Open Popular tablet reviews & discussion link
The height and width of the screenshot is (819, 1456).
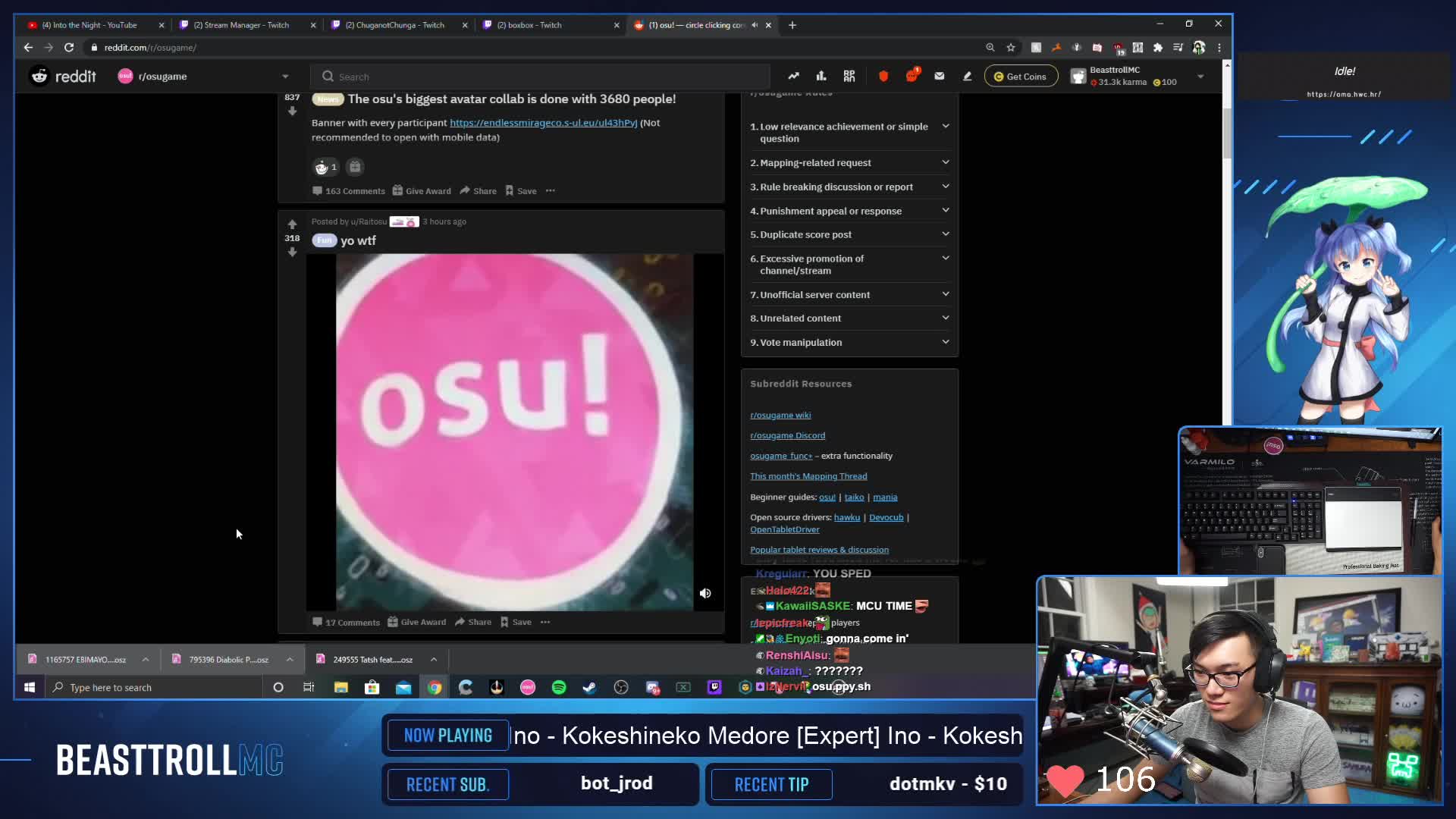click(x=819, y=550)
